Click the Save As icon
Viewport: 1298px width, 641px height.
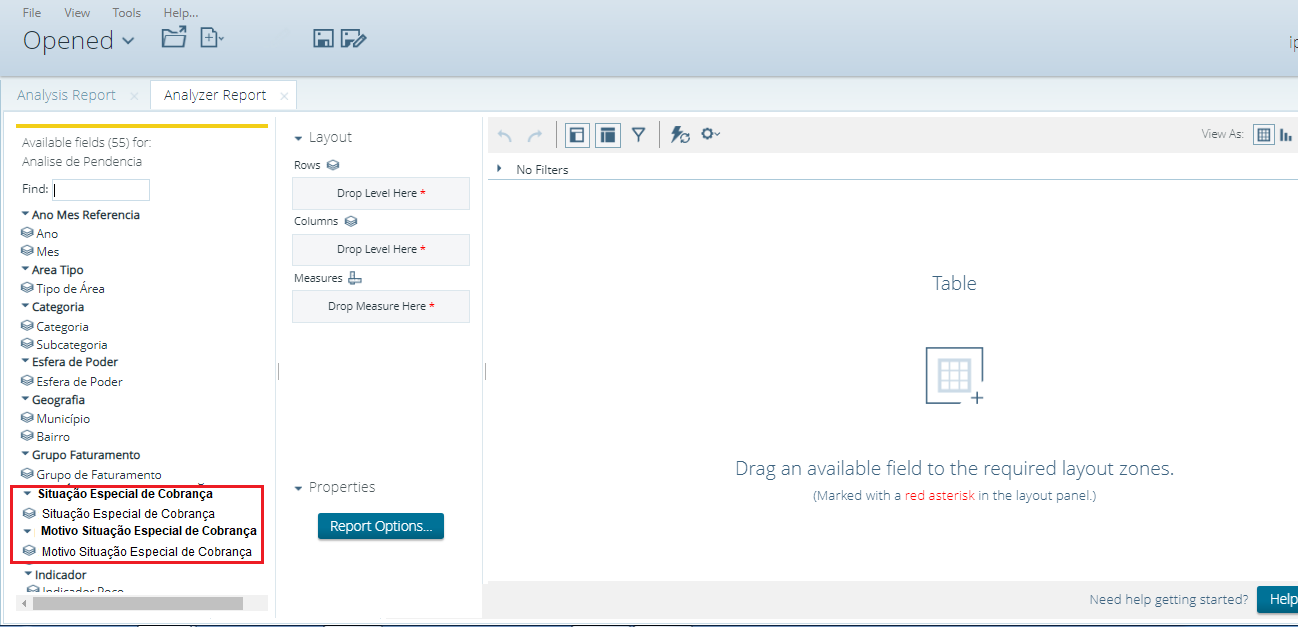point(352,37)
